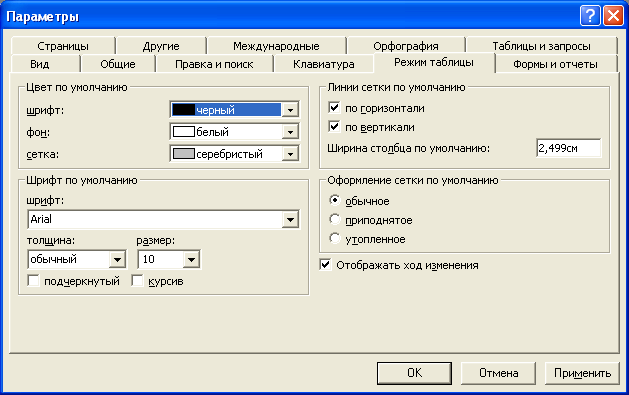Close the Параметры dialog window
The height and width of the screenshot is (395, 629).
coord(613,16)
